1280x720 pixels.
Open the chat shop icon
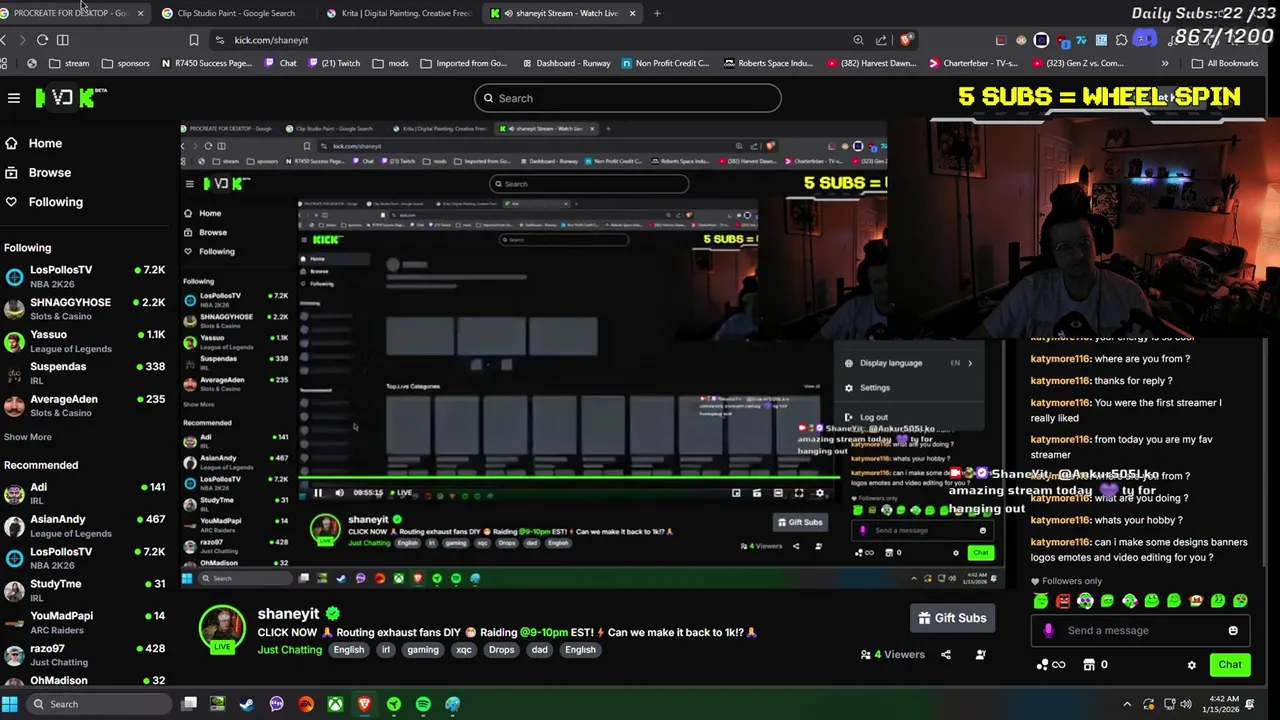pos(1089,665)
